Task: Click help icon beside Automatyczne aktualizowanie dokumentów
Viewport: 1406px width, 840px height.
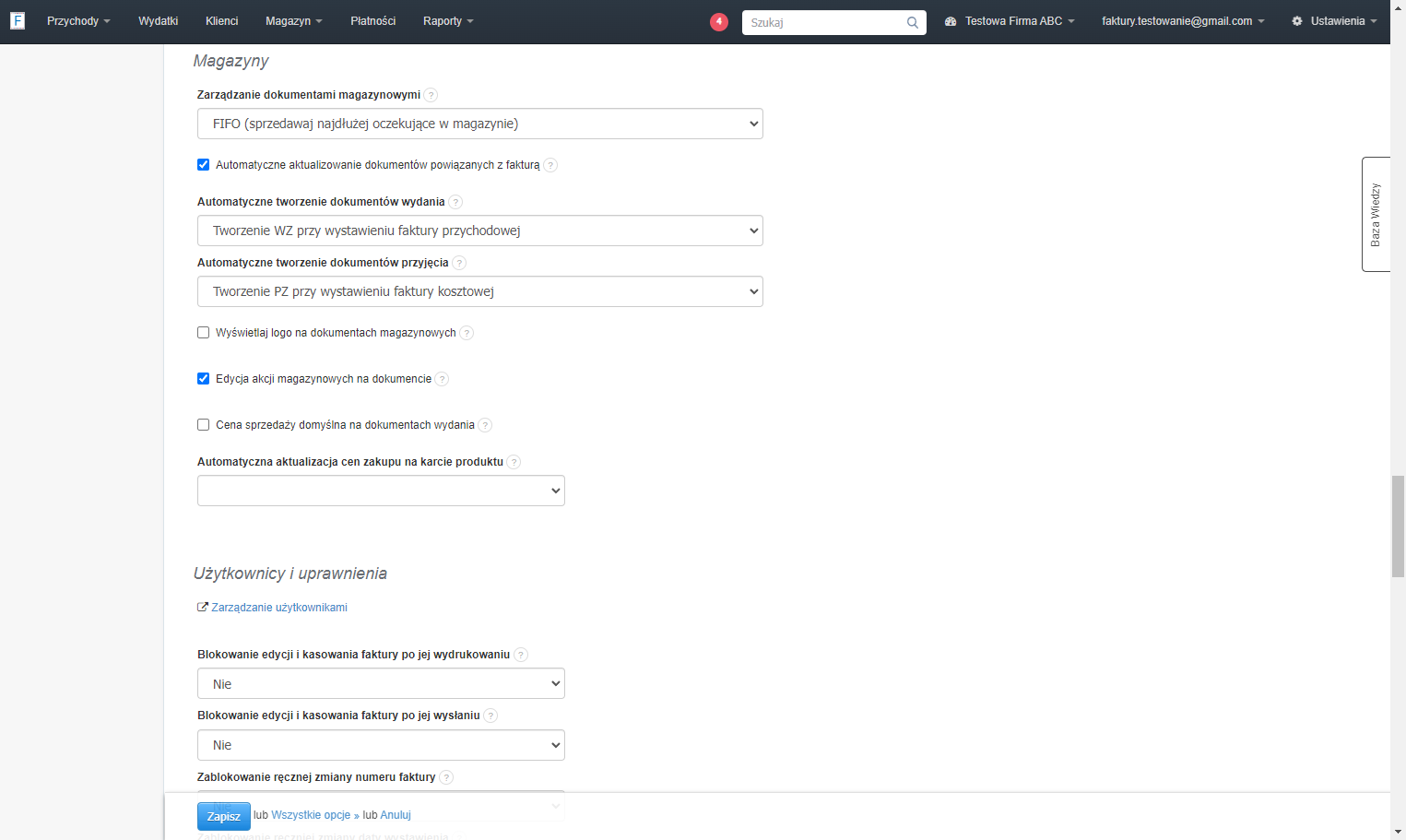Action: (550, 165)
